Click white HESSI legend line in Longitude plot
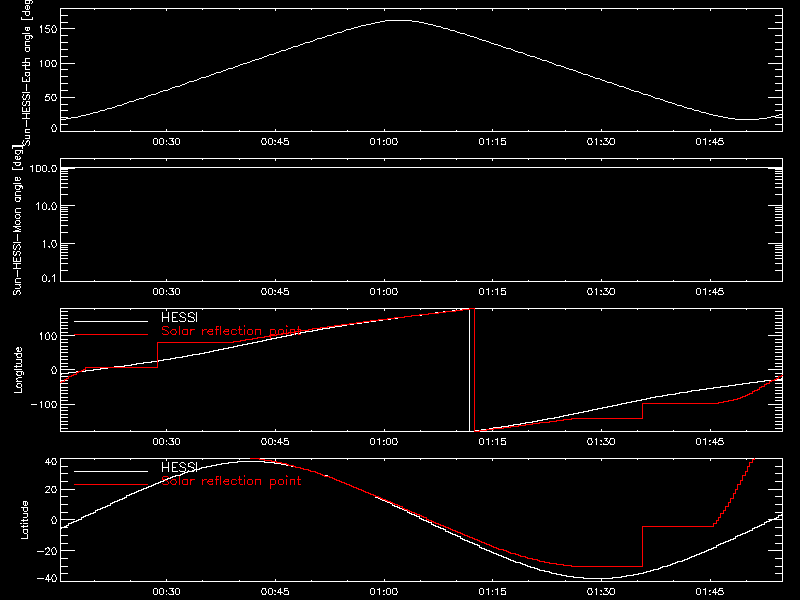The height and width of the screenshot is (600, 800). point(111,321)
